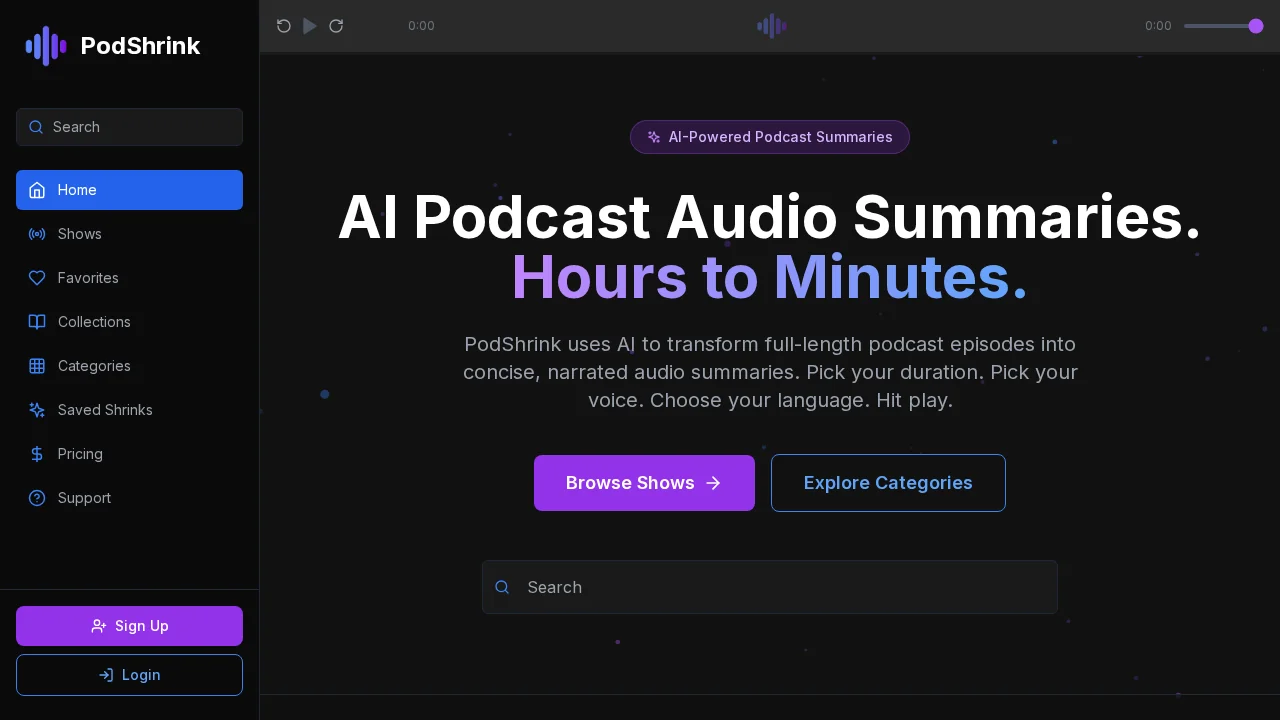This screenshot has width=1280, height=720.
Task: Click the PodShrink waveform logo
Action: tap(45, 46)
